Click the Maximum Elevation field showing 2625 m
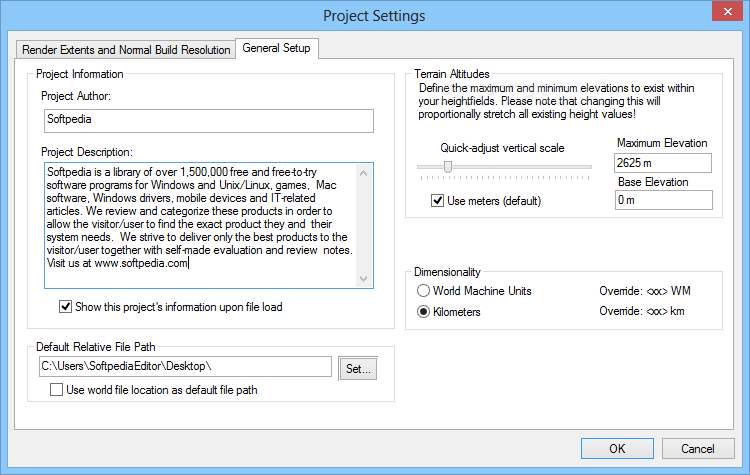 [662, 163]
